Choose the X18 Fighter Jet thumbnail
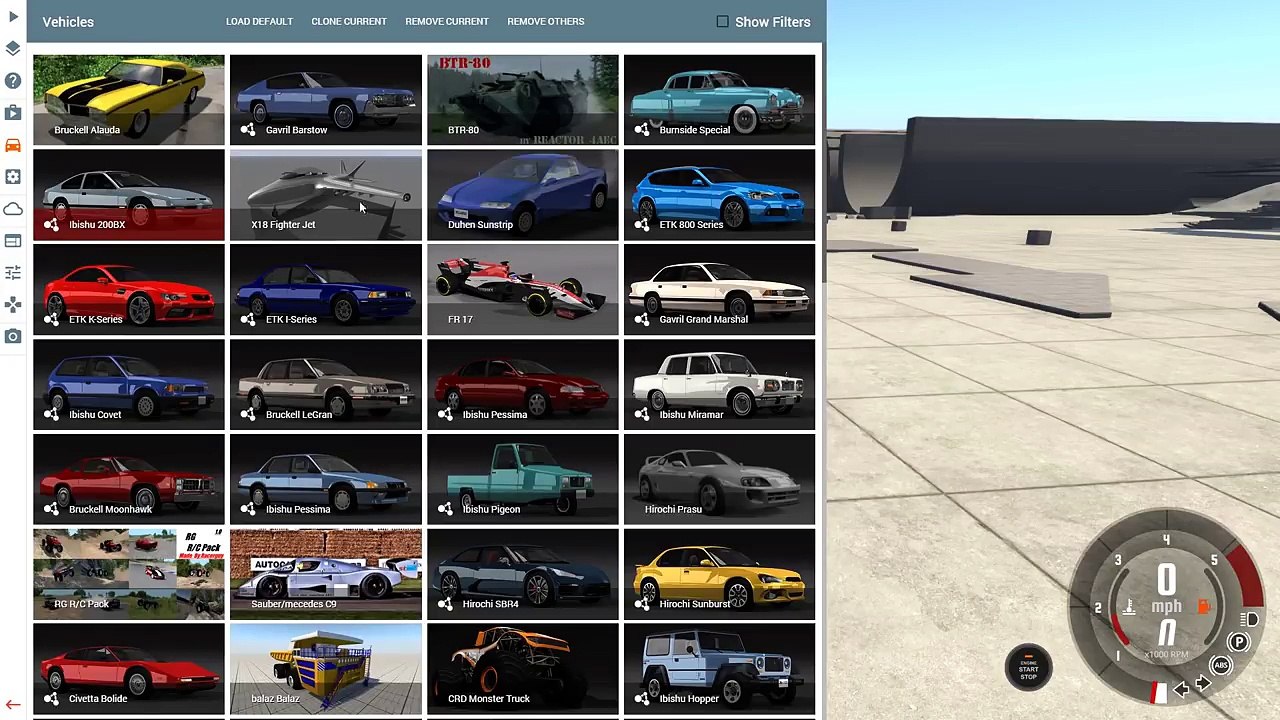The width and height of the screenshot is (1280, 720). 326,195
